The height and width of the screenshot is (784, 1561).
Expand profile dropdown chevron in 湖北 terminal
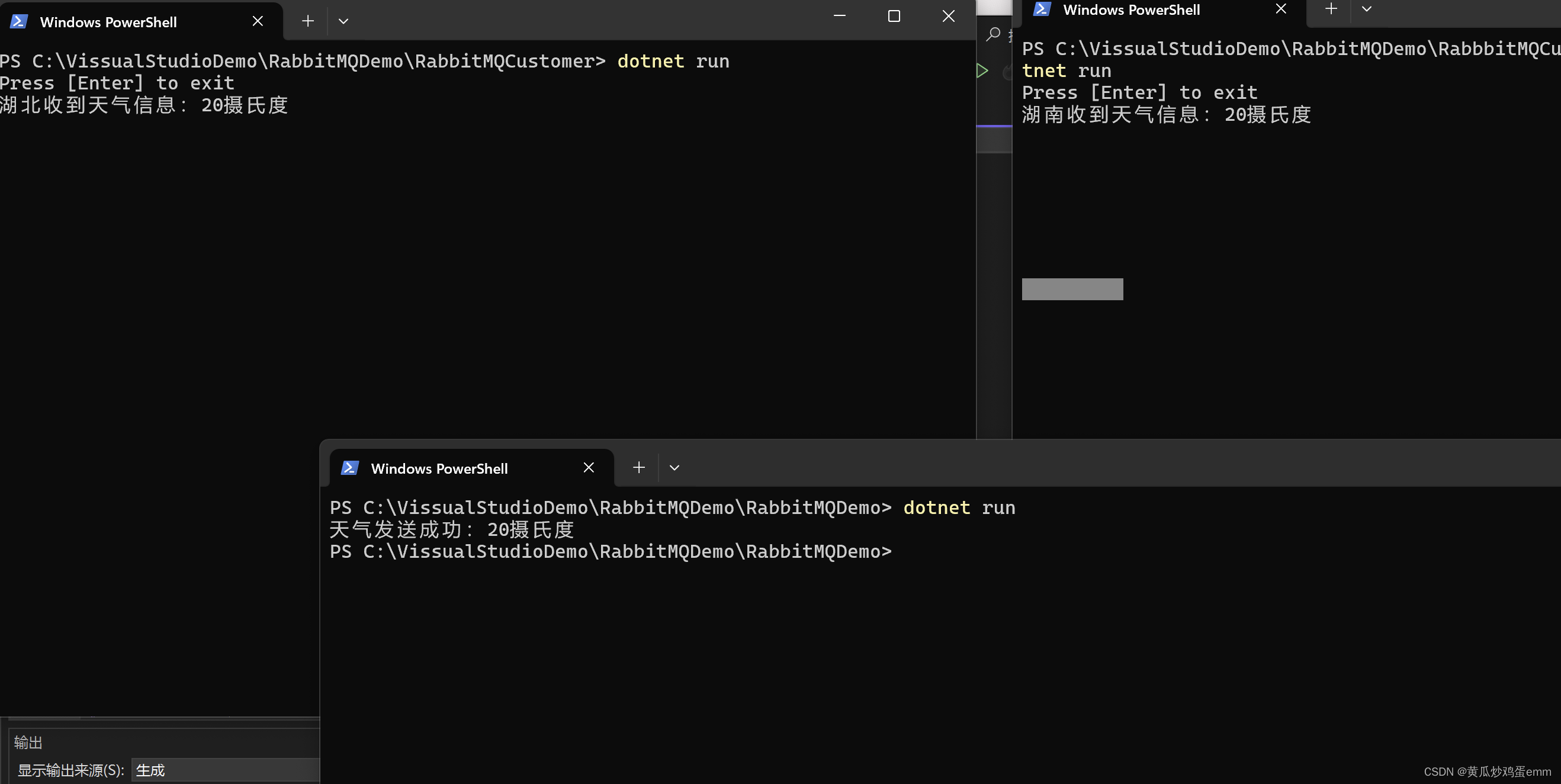point(343,21)
